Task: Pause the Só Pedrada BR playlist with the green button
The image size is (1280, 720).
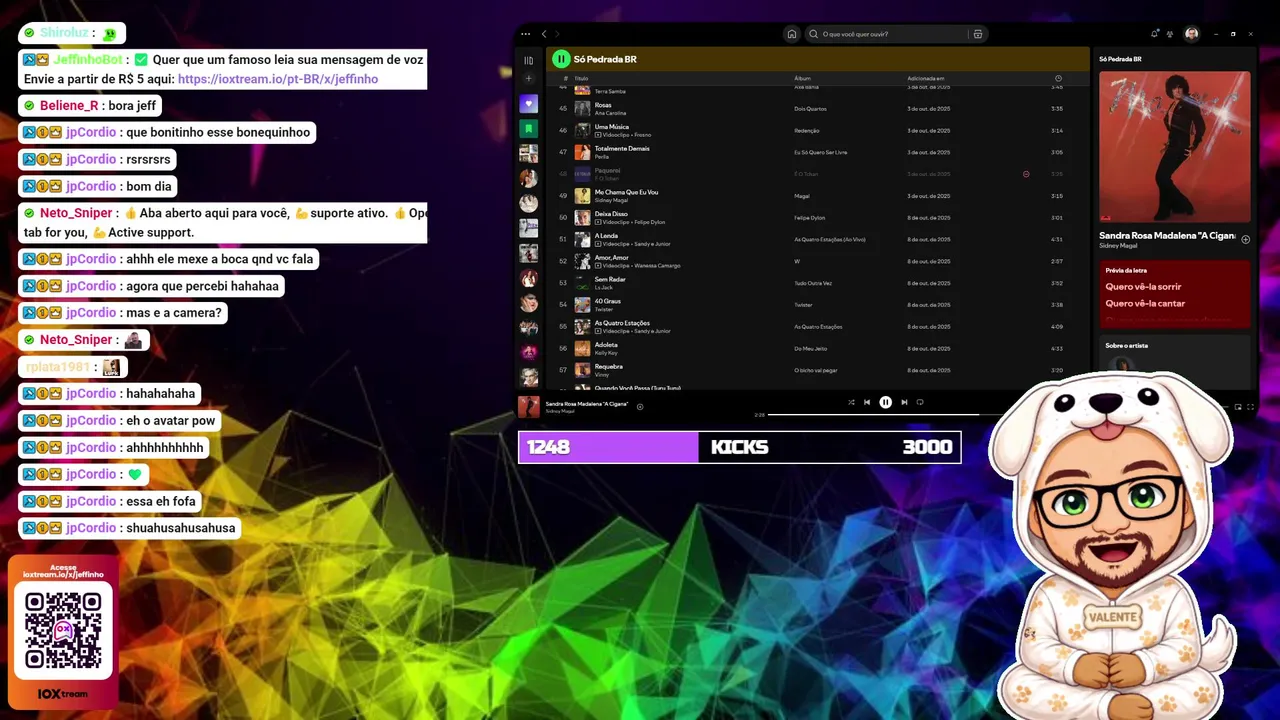Action: point(561,59)
